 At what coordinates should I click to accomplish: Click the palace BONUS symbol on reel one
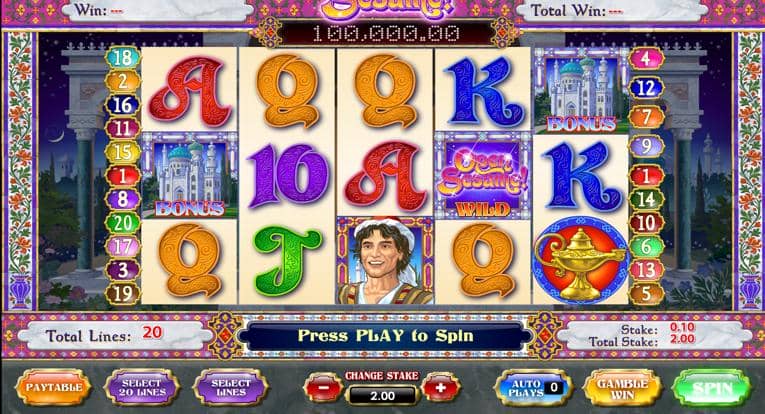pos(189,176)
